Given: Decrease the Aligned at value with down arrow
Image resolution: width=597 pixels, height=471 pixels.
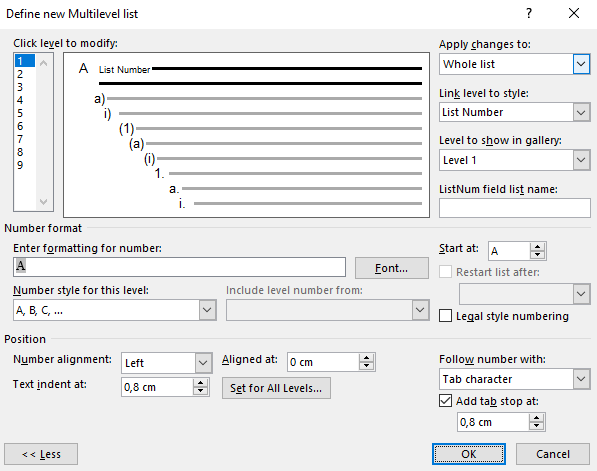Looking at the screenshot, I should (366, 366).
